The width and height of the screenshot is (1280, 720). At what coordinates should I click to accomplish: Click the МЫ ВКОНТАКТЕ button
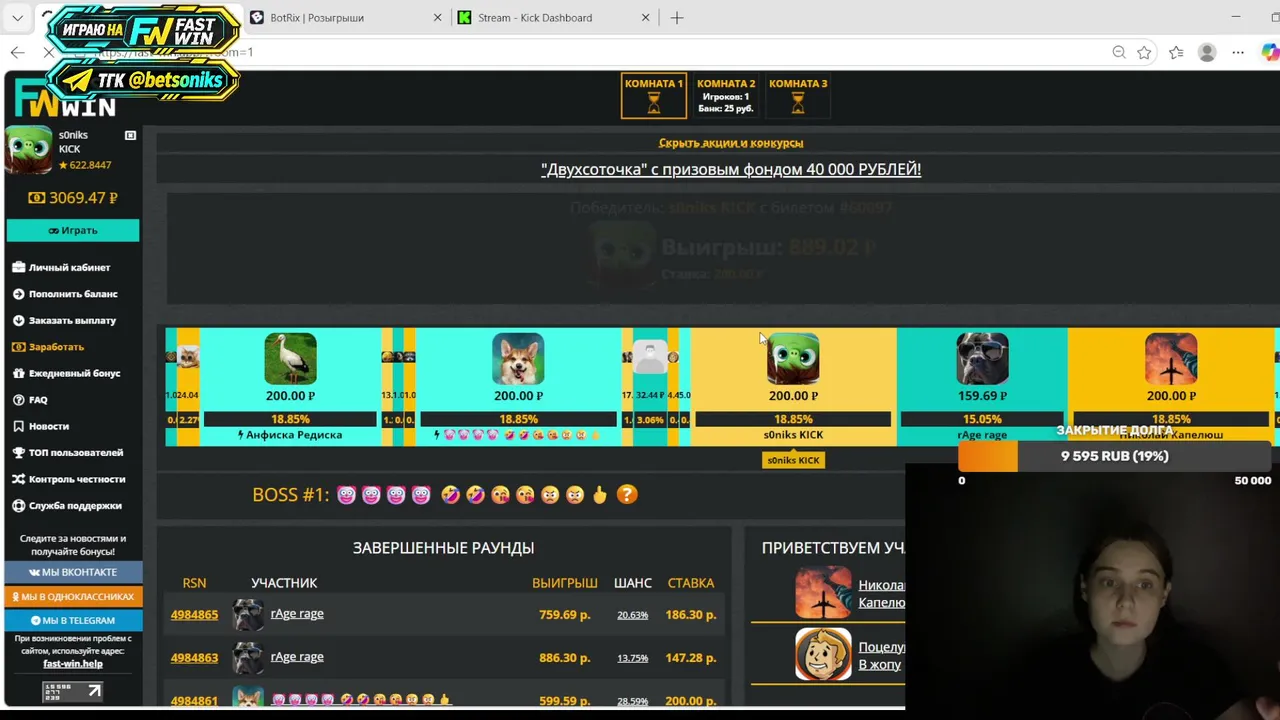pos(74,572)
